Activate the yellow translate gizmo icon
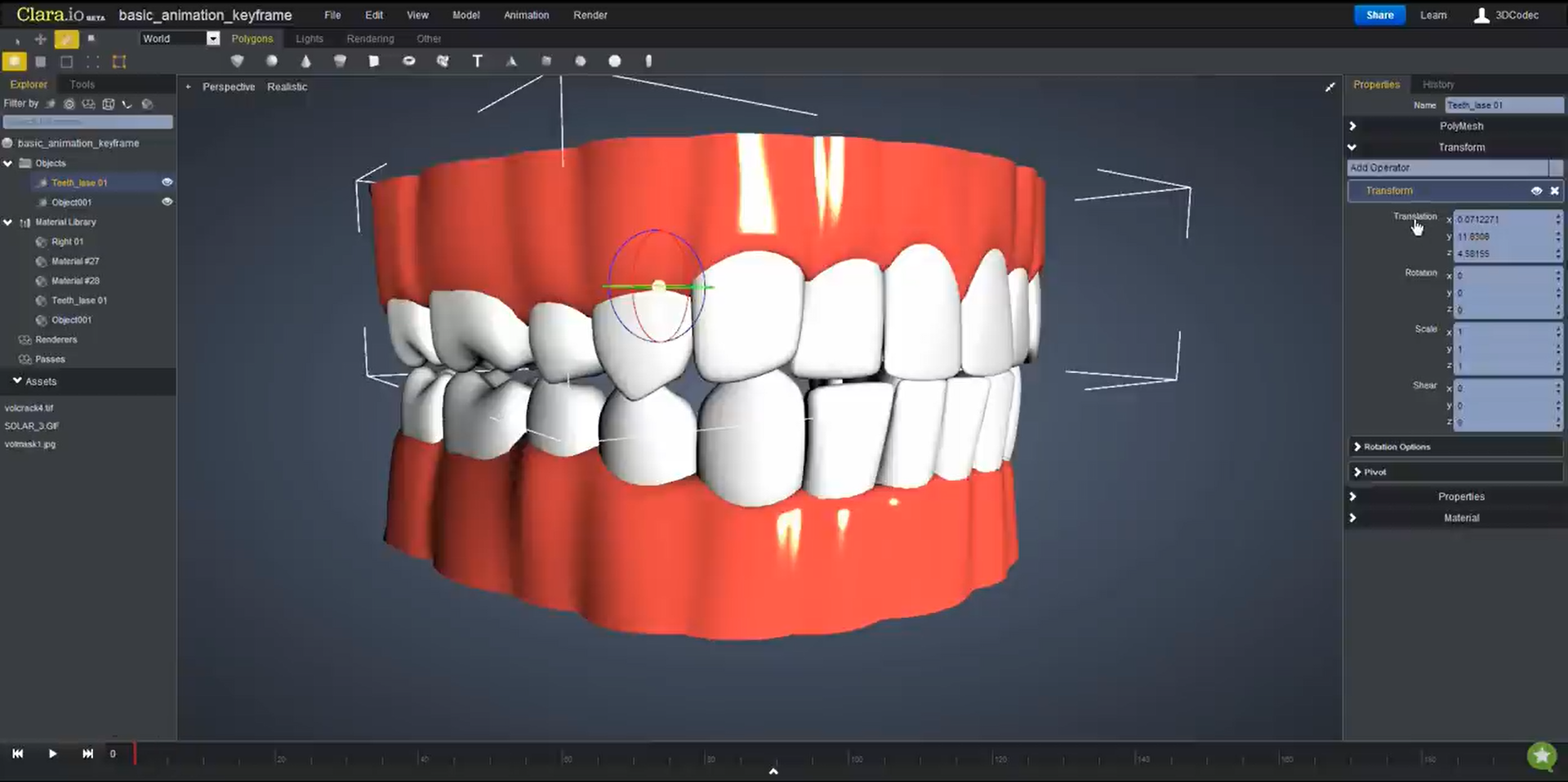 pyautogui.click(x=66, y=38)
